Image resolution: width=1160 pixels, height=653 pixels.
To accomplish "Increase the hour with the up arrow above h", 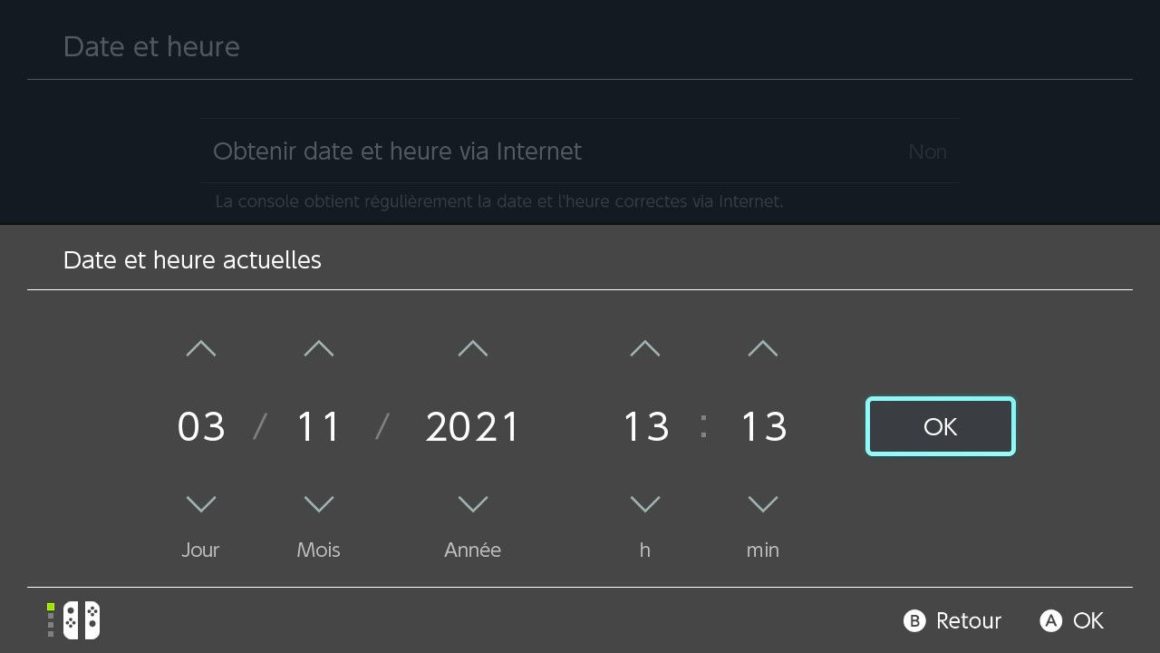I will tap(645, 348).
